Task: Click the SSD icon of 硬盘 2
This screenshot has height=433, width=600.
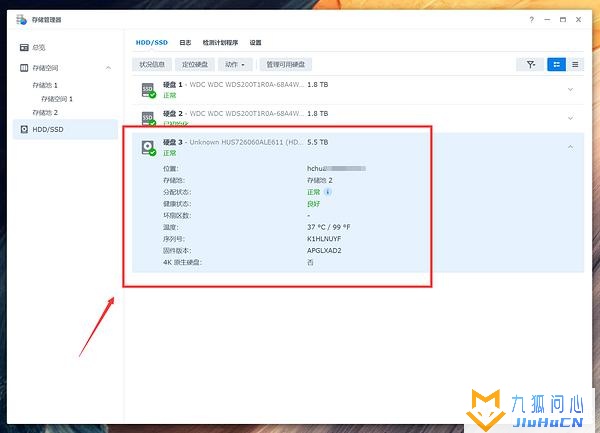Action: pyautogui.click(x=148, y=118)
